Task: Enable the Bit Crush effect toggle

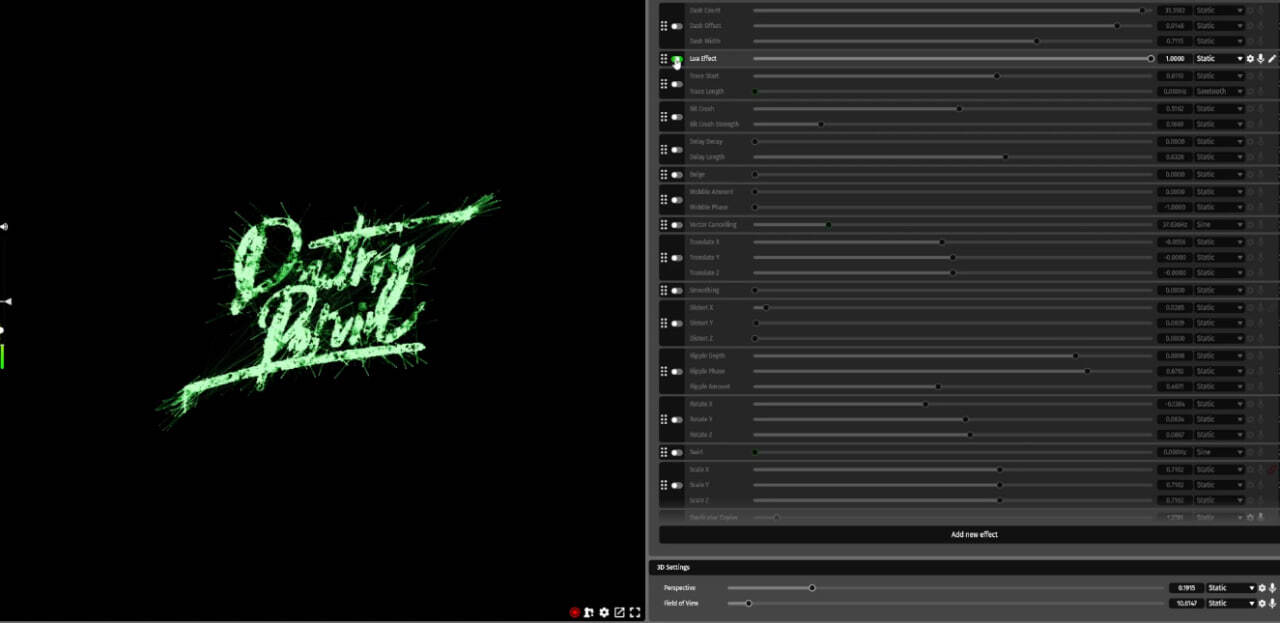Action: tap(677, 117)
